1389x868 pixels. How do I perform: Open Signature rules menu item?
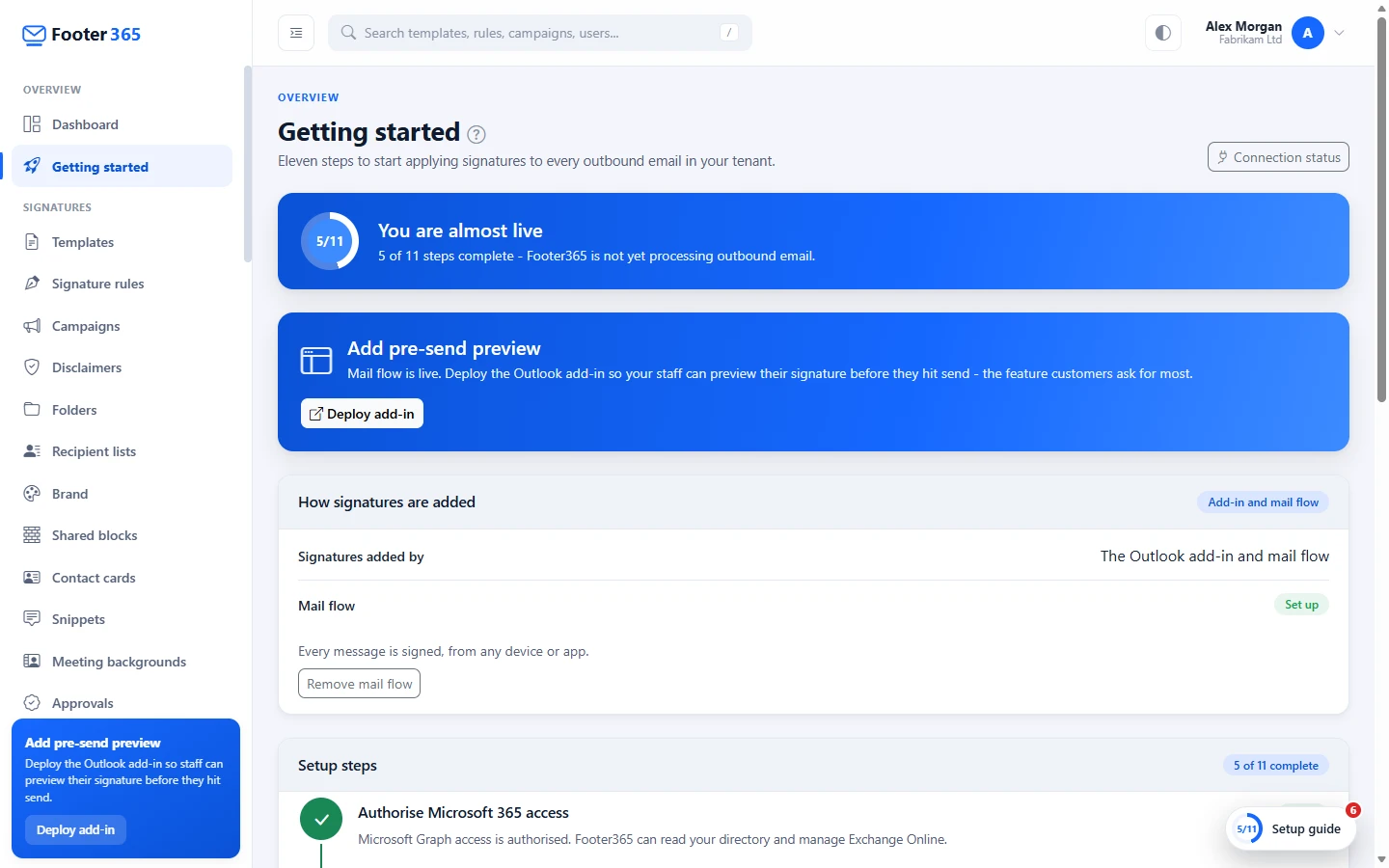tap(122, 284)
